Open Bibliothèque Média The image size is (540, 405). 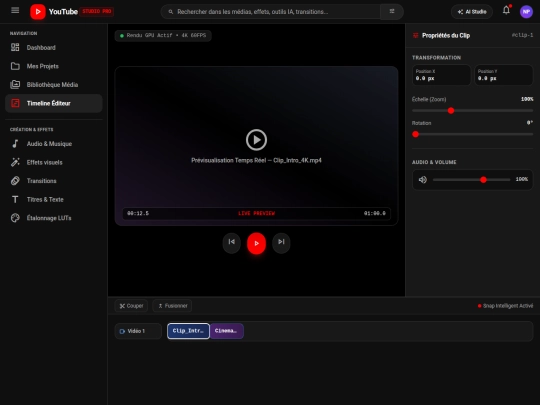point(54,85)
